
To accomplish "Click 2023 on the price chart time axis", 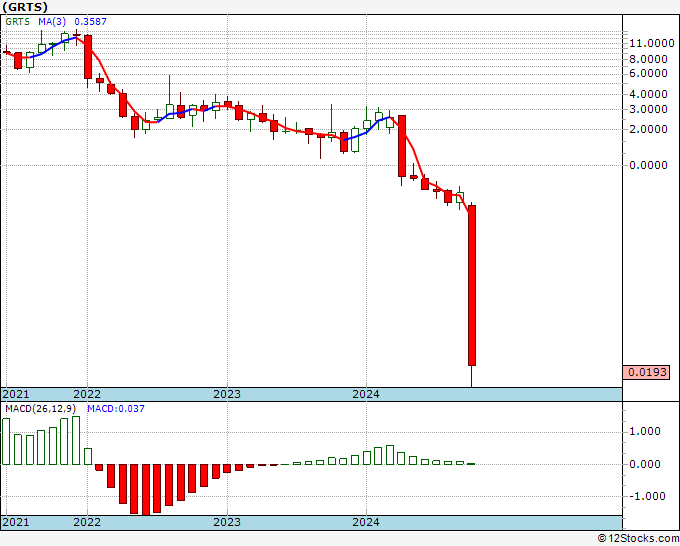I will (227, 394).
